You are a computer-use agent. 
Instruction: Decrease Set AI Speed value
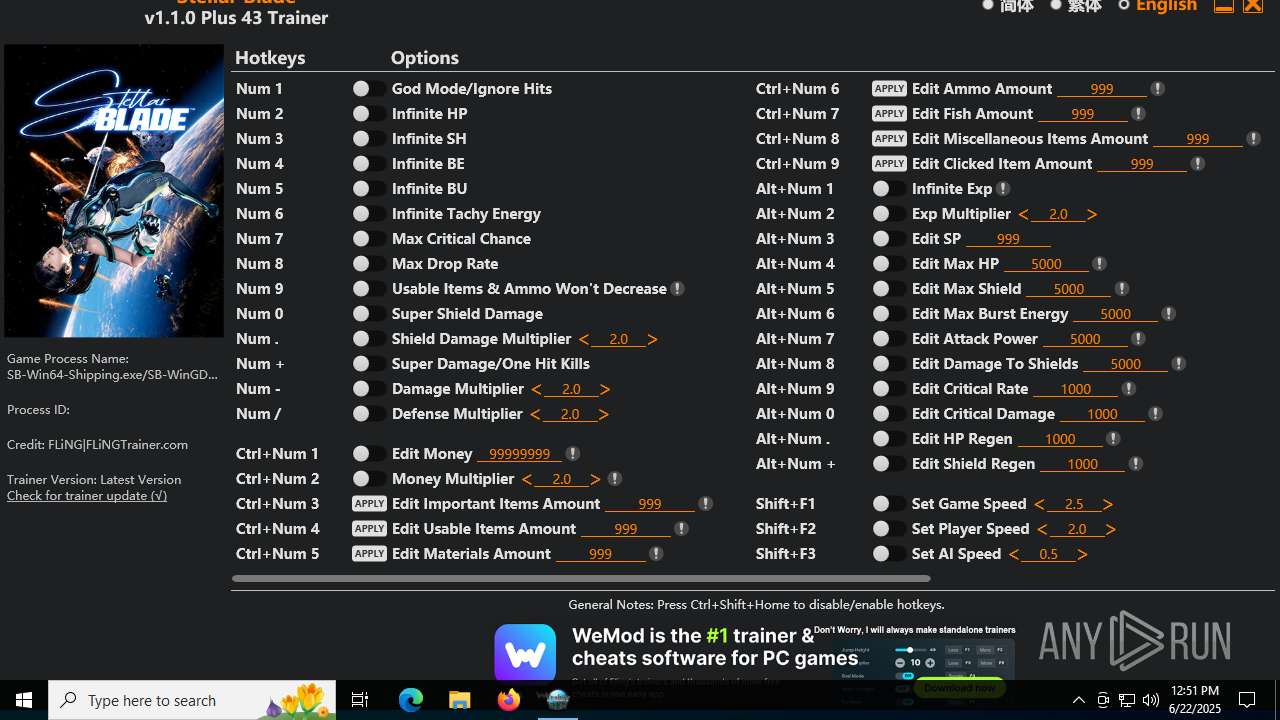(x=1014, y=555)
